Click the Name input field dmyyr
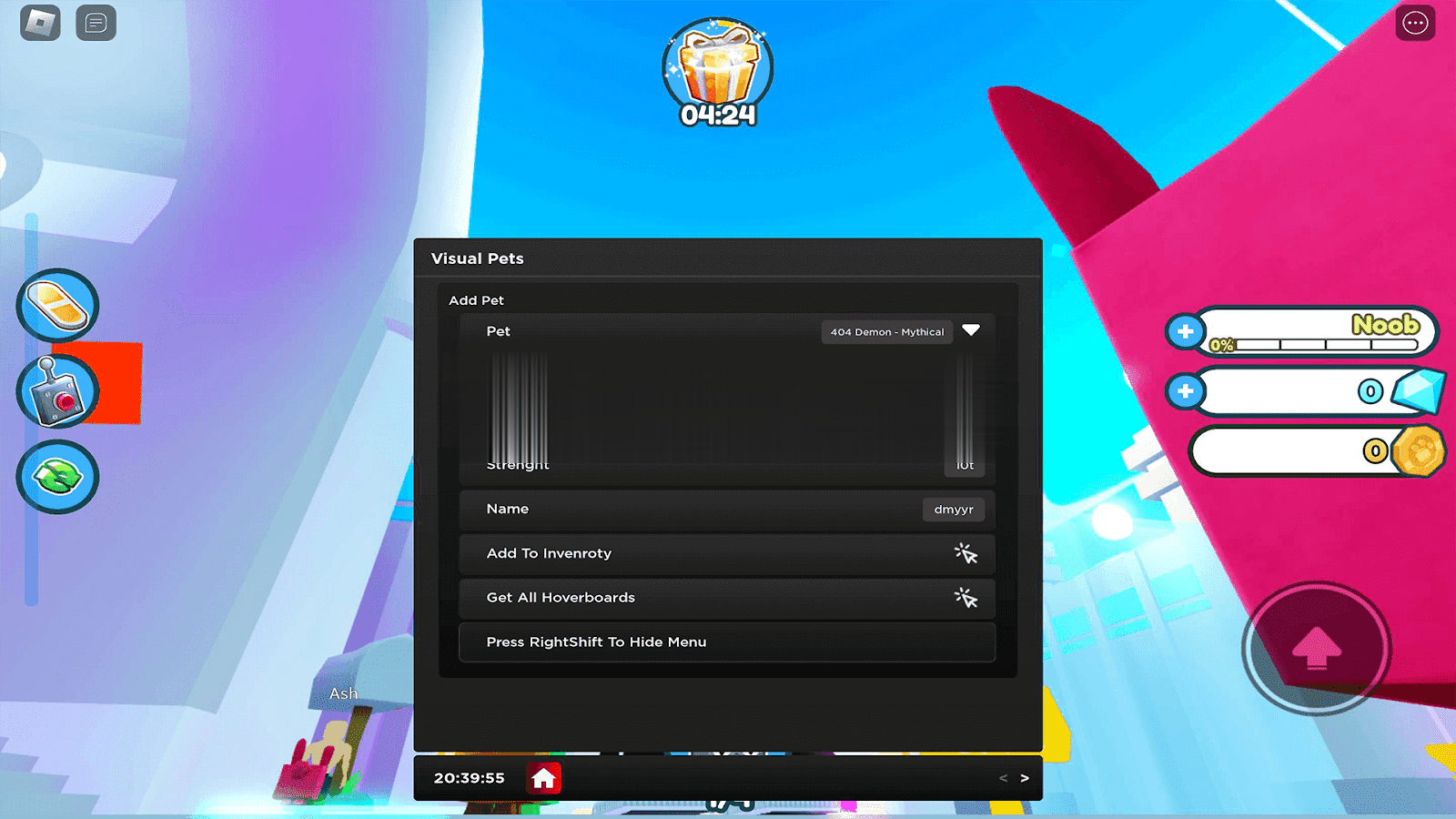 pos(953,510)
